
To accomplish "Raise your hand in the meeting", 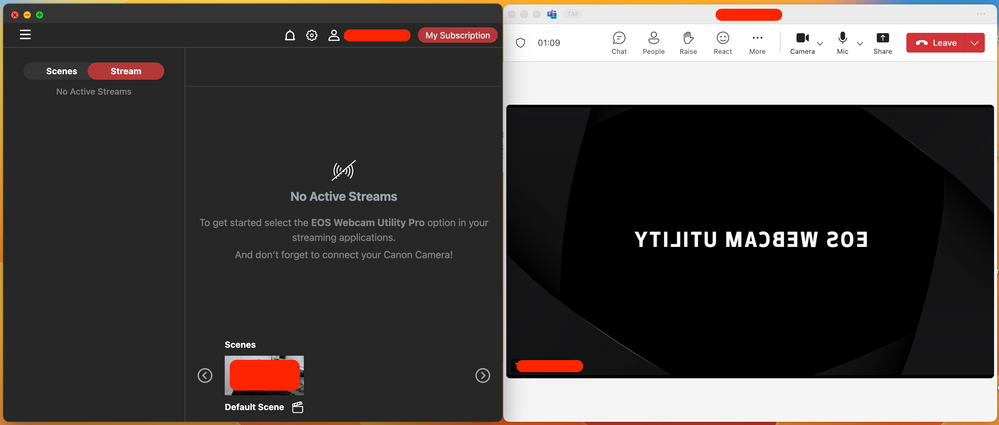I will pyautogui.click(x=688, y=42).
